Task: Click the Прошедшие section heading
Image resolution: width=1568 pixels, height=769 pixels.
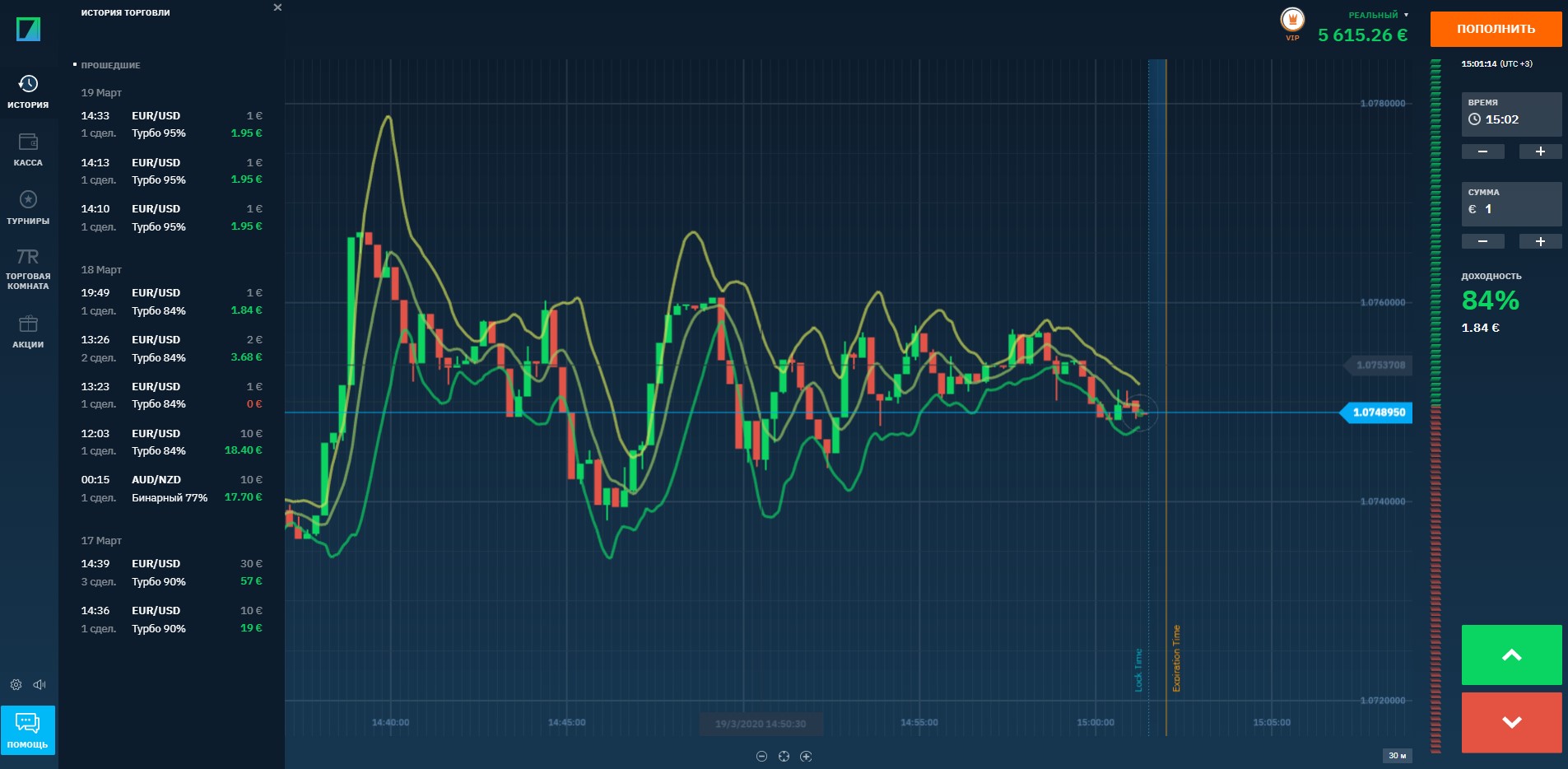Action: point(110,65)
